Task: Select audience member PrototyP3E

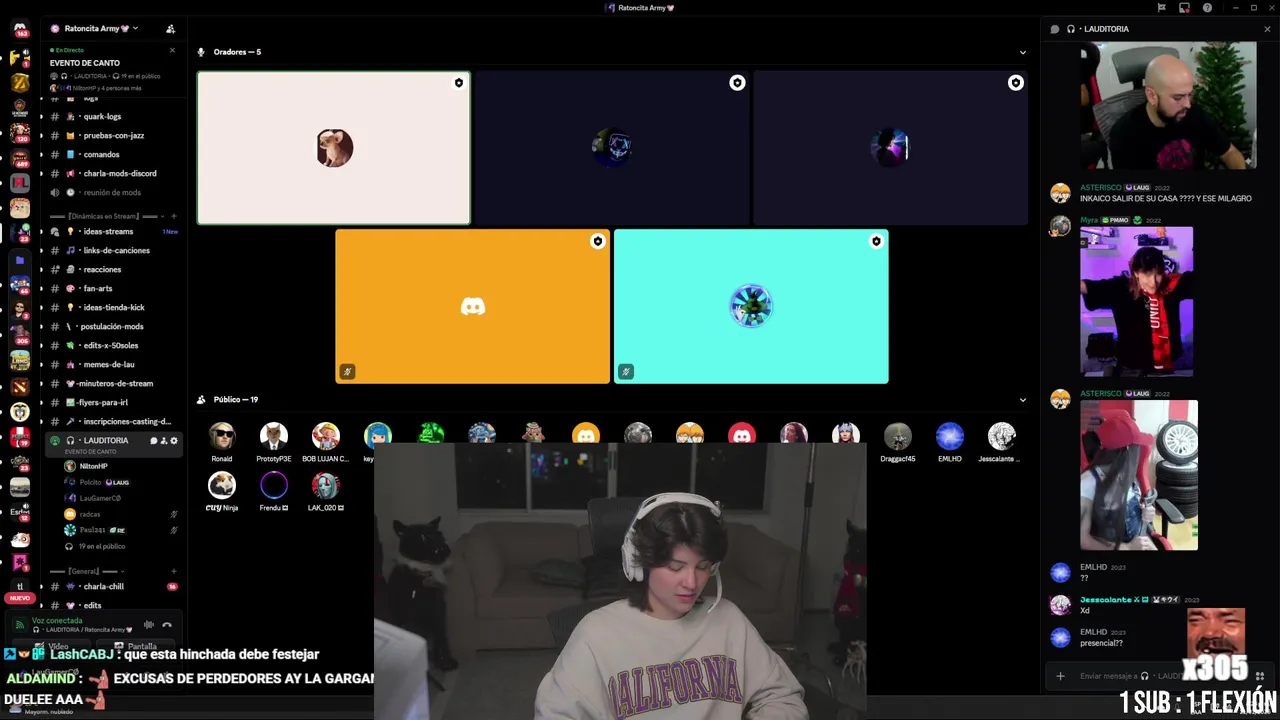Action: 274,442
